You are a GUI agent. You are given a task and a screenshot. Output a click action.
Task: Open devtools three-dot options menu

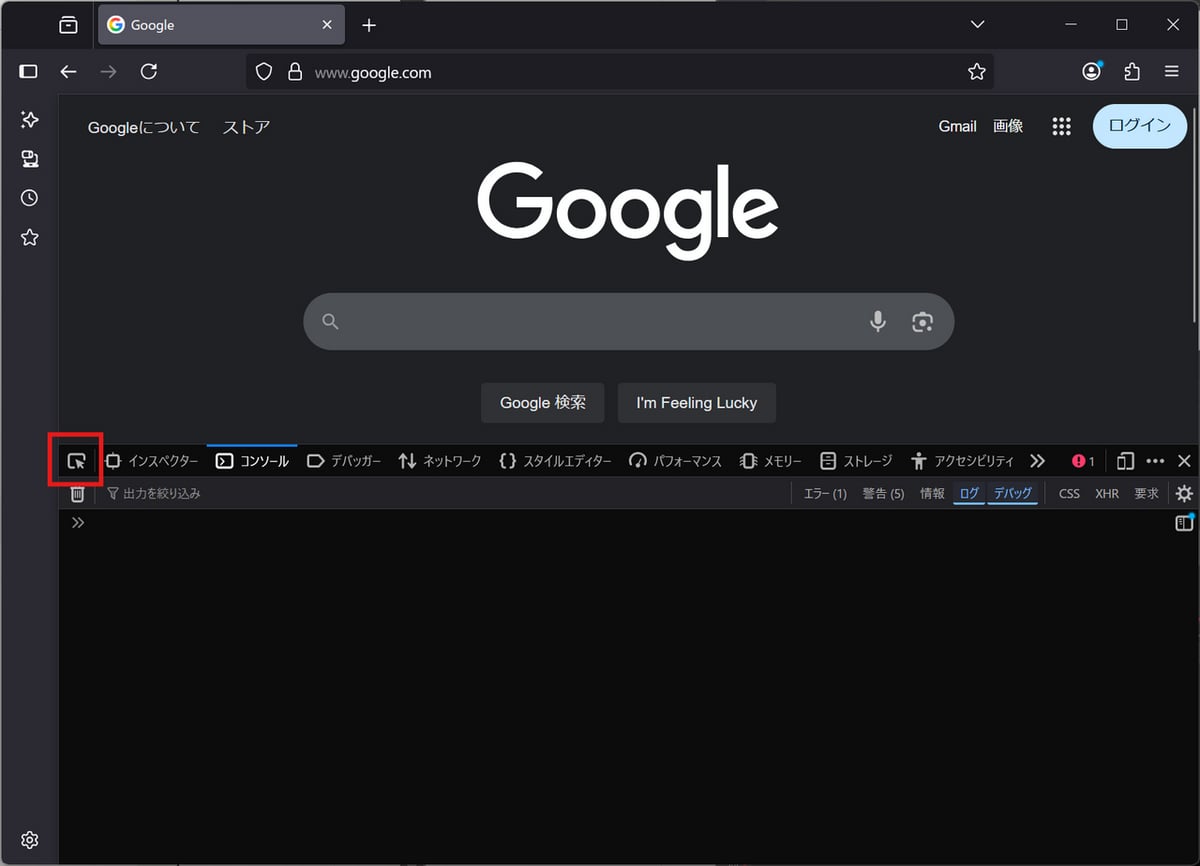[1155, 461]
